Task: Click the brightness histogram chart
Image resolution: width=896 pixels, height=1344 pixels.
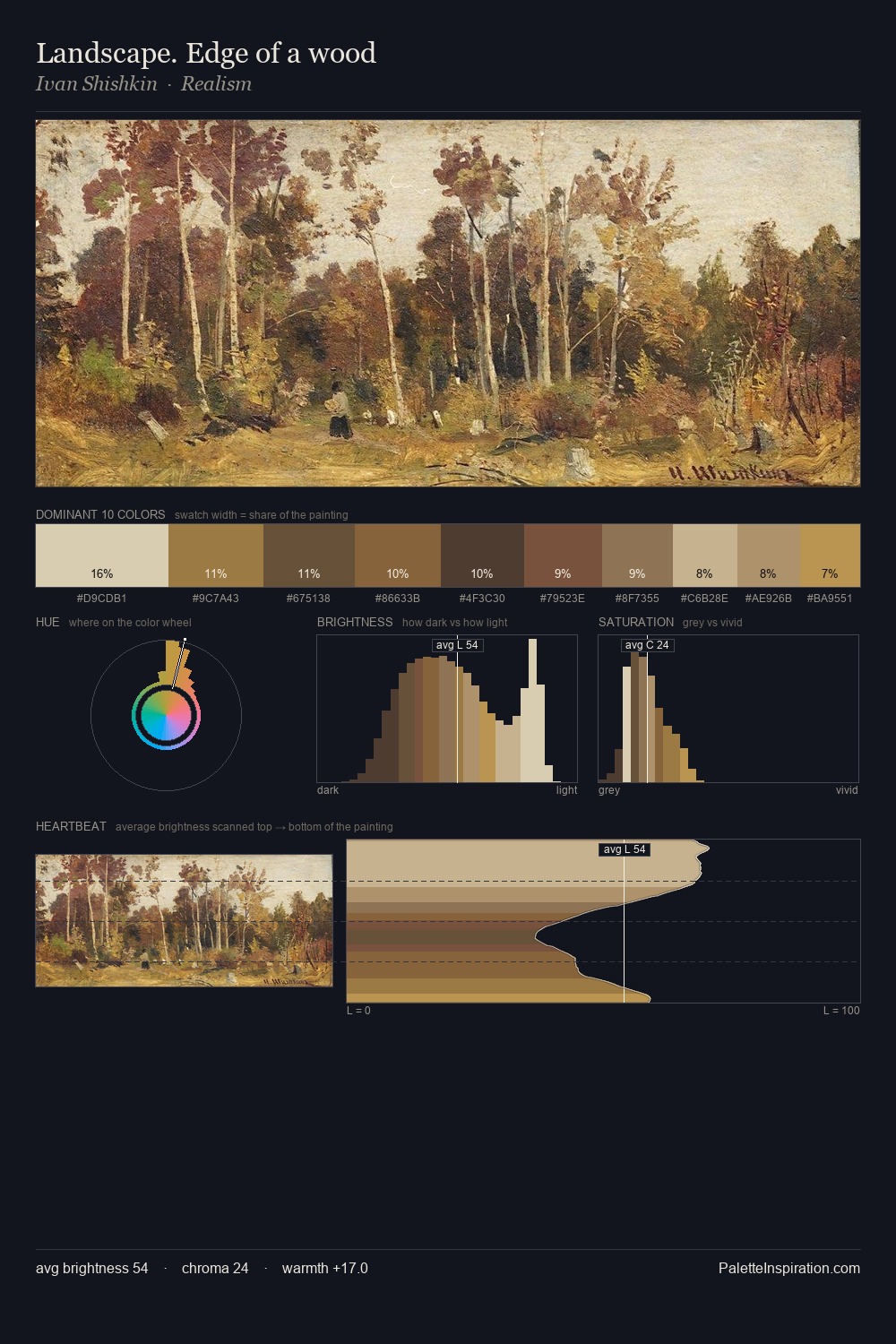Action: [447, 709]
